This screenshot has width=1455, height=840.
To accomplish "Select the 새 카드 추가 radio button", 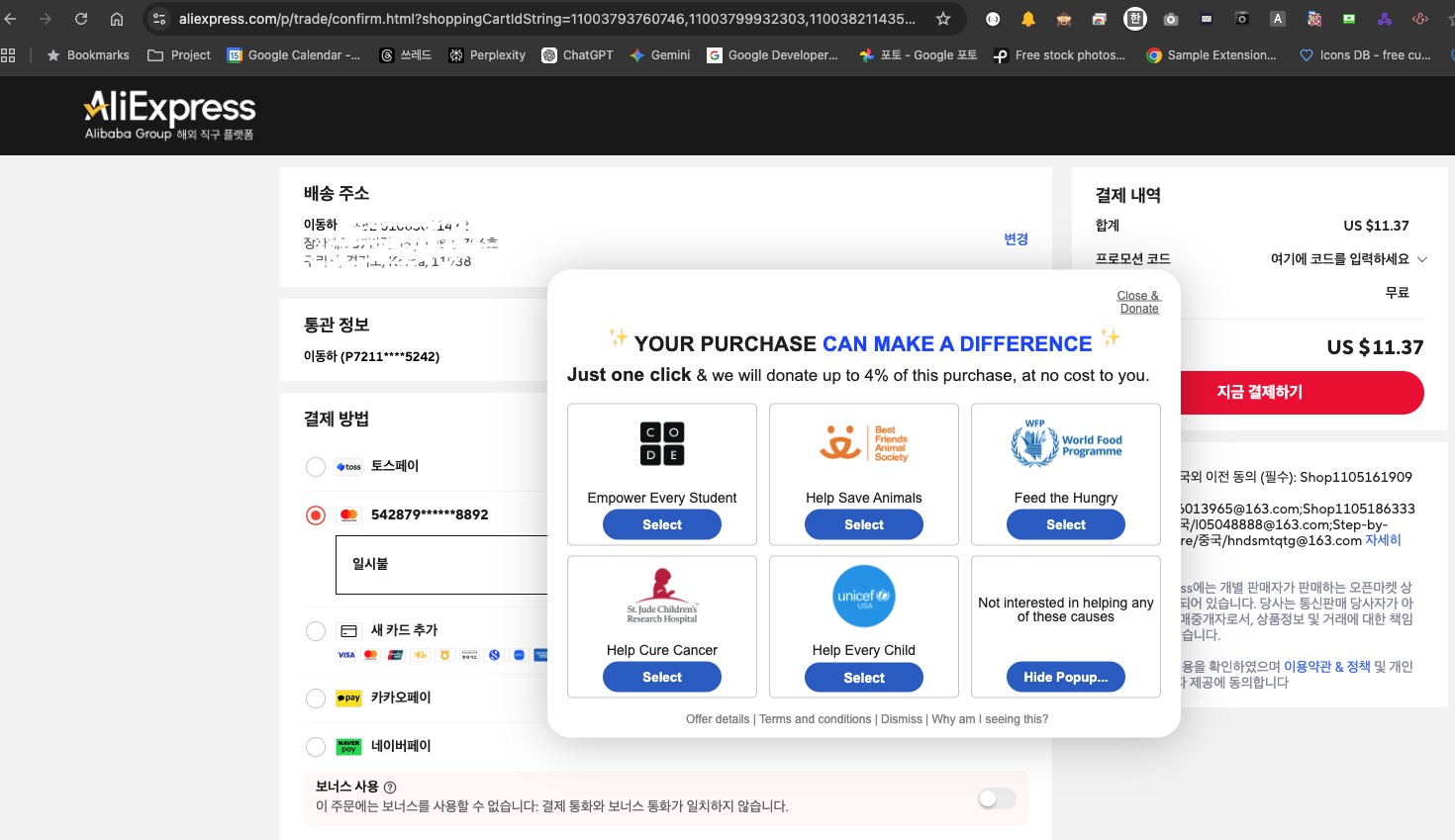I will pos(316,631).
